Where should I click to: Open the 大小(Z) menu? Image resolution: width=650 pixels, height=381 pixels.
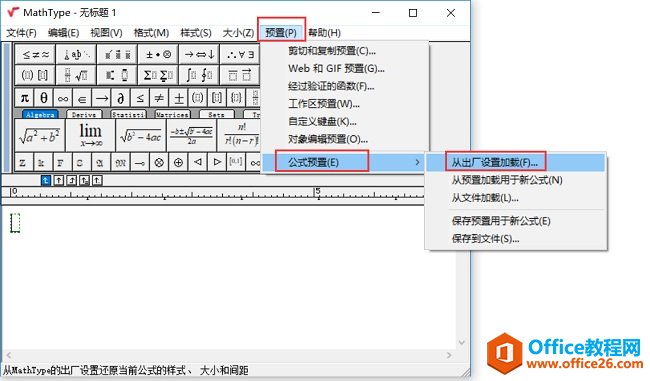pyautogui.click(x=238, y=33)
